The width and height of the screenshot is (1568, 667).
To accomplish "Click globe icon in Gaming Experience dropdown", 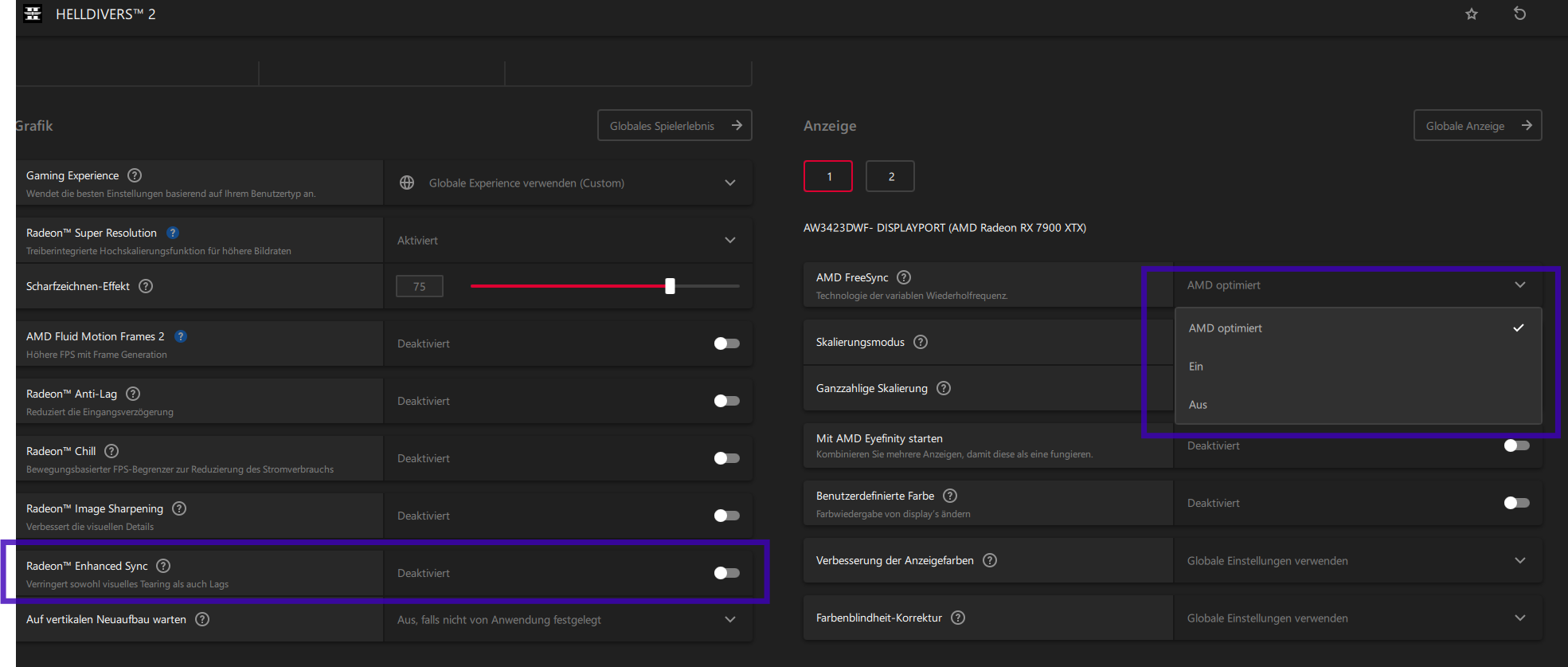I will (x=407, y=182).
